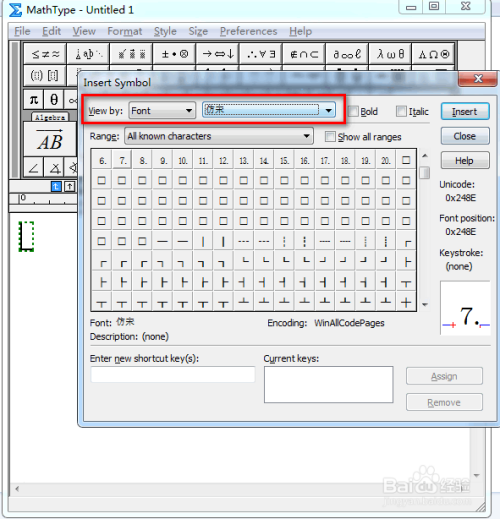The height and width of the screenshot is (519, 500).
Task: Select the '7.' symbol cell
Action: coord(123,161)
